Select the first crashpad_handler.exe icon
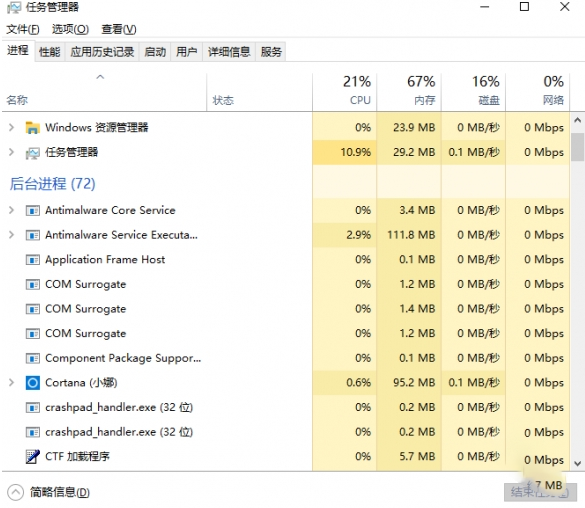The height and width of the screenshot is (508, 585). [32, 407]
